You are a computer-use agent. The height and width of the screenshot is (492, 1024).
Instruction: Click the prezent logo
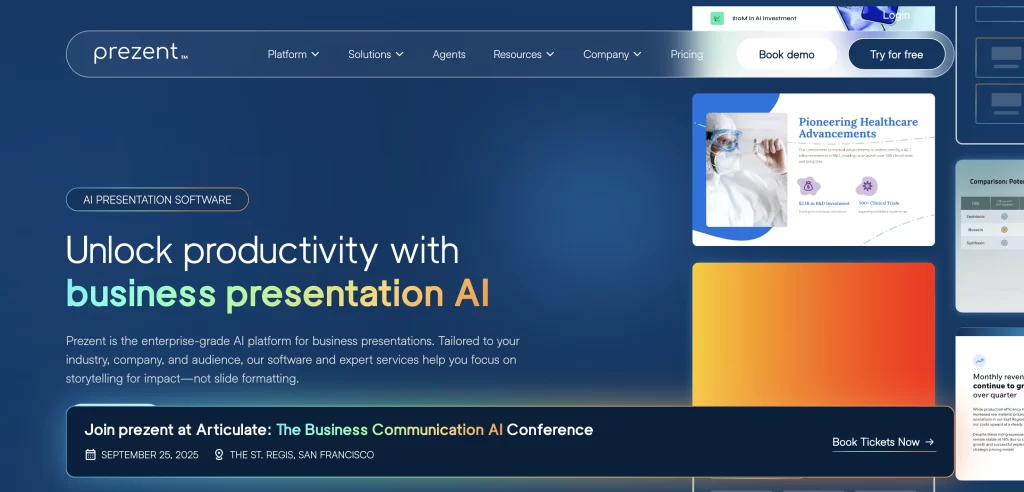click(140, 54)
